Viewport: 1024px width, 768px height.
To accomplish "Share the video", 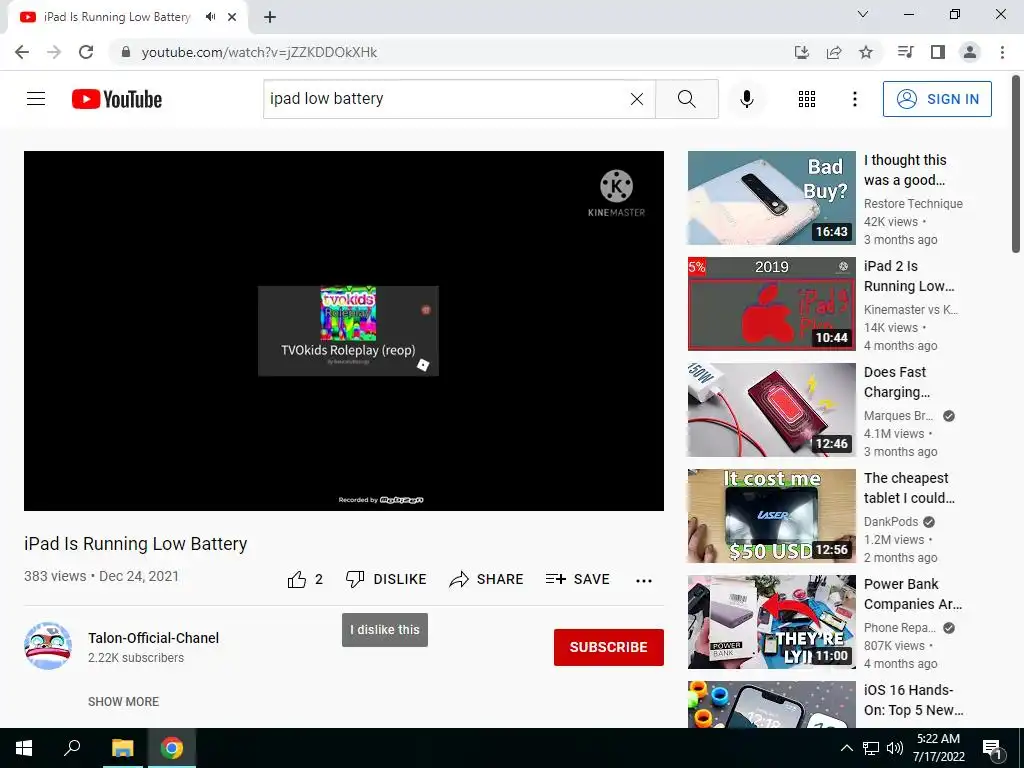I will 487,579.
